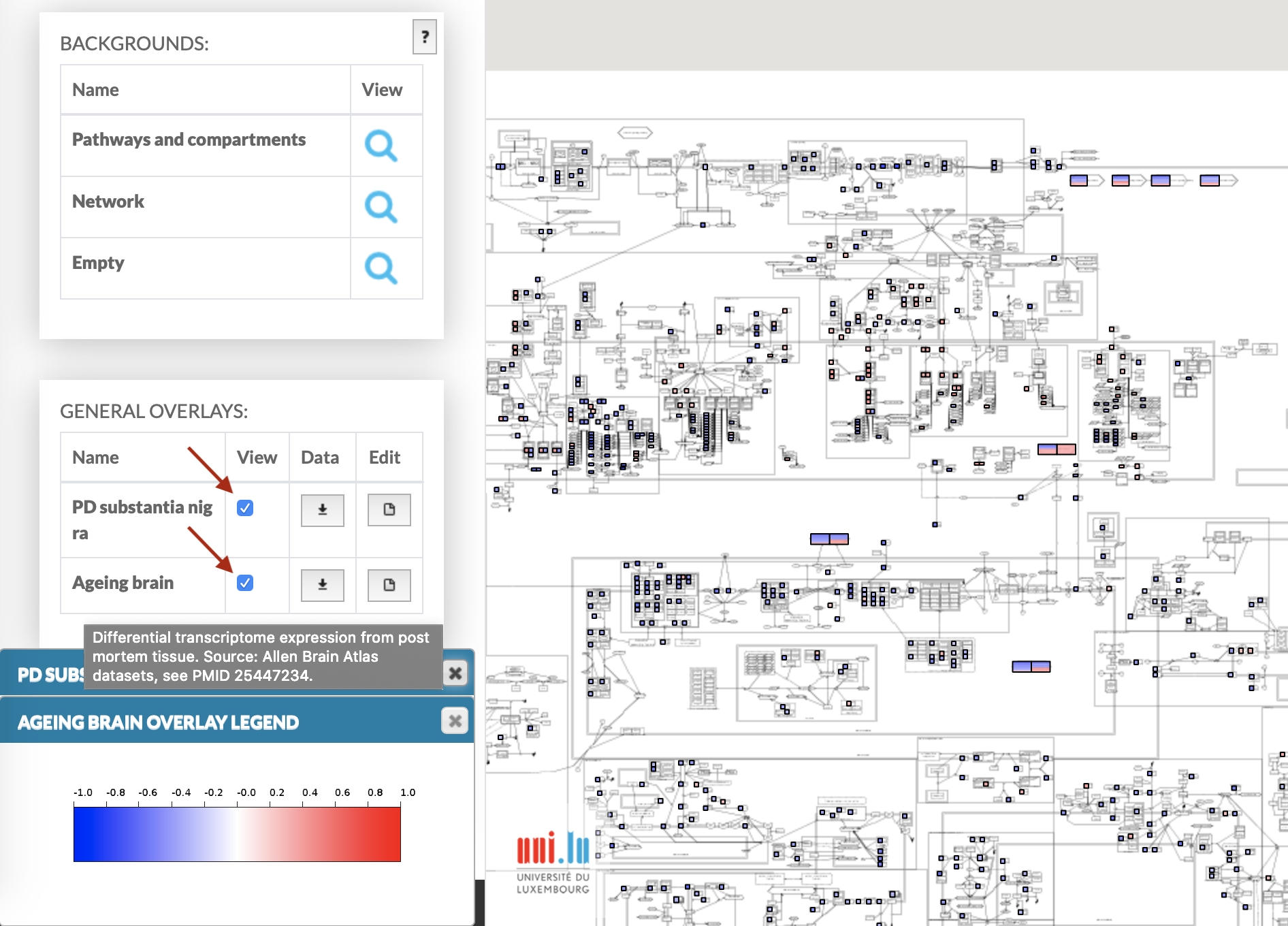Select the Ageing Brain Overlay Legend header
1288x926 pixels.
[x=158, y=722]
